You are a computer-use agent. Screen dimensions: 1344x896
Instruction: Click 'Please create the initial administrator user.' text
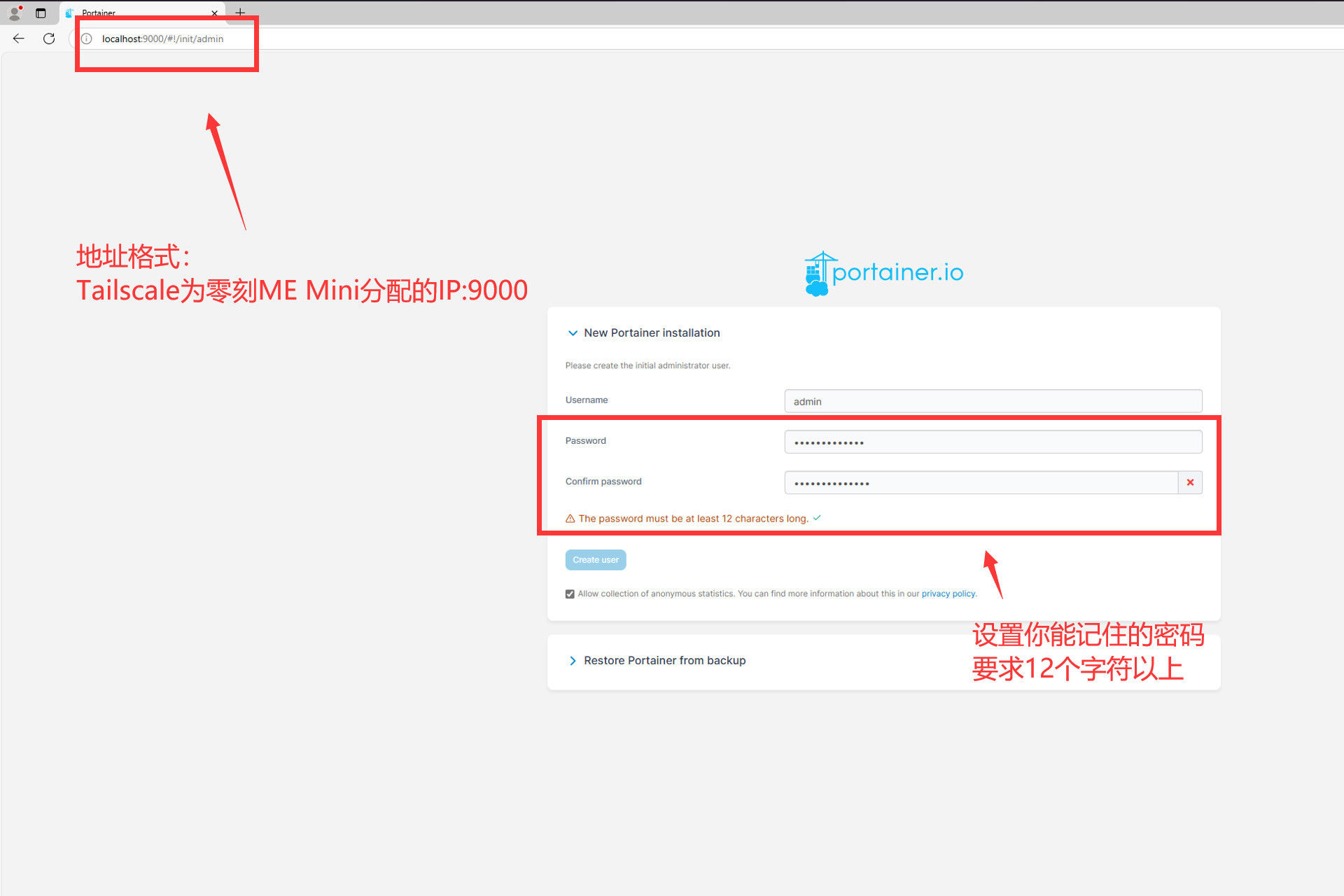pos(647,365)
